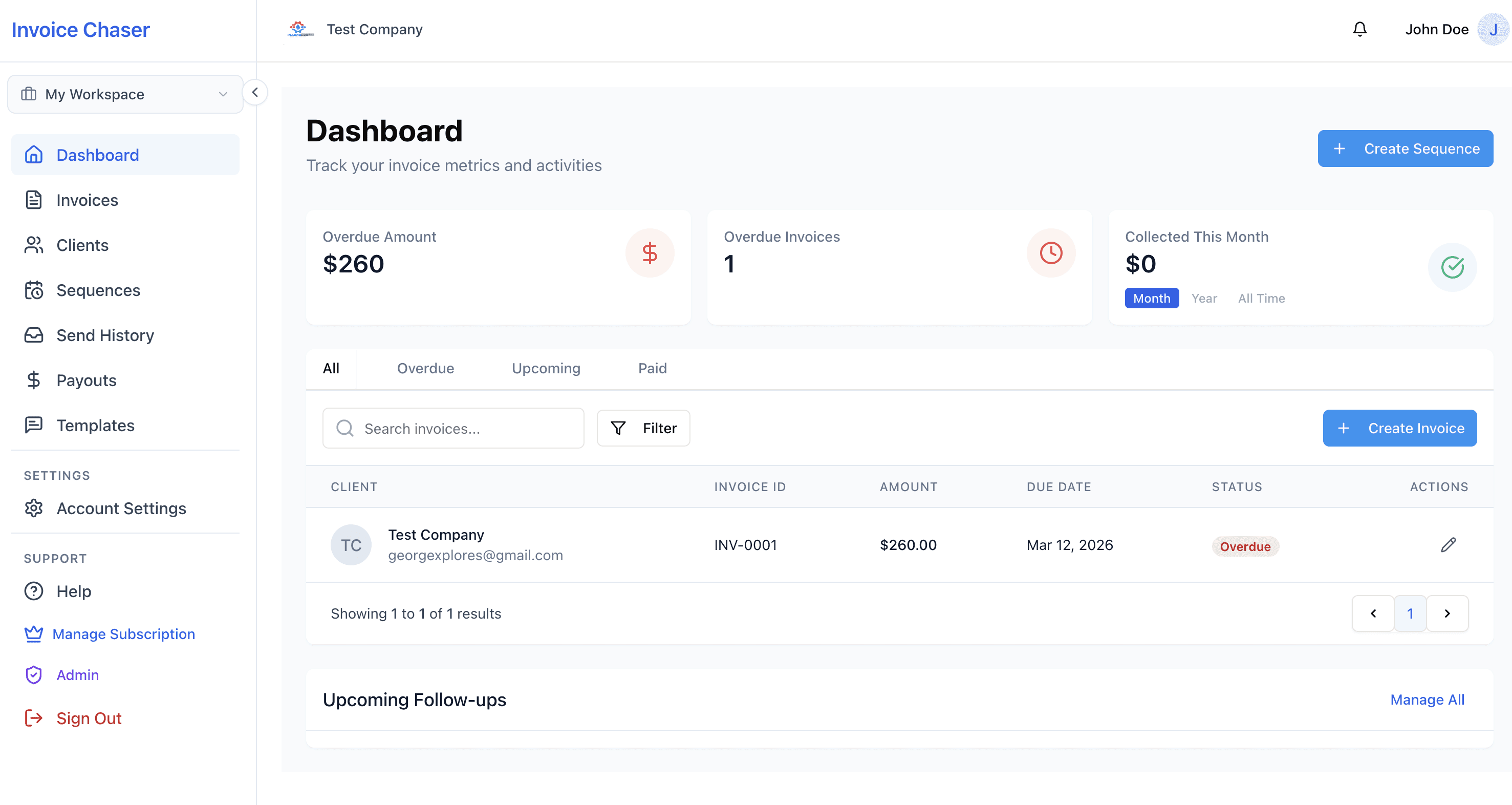Click the Create Sequence button
Viewport: 1512px width, 805px height.
[x=1405, y=149]
